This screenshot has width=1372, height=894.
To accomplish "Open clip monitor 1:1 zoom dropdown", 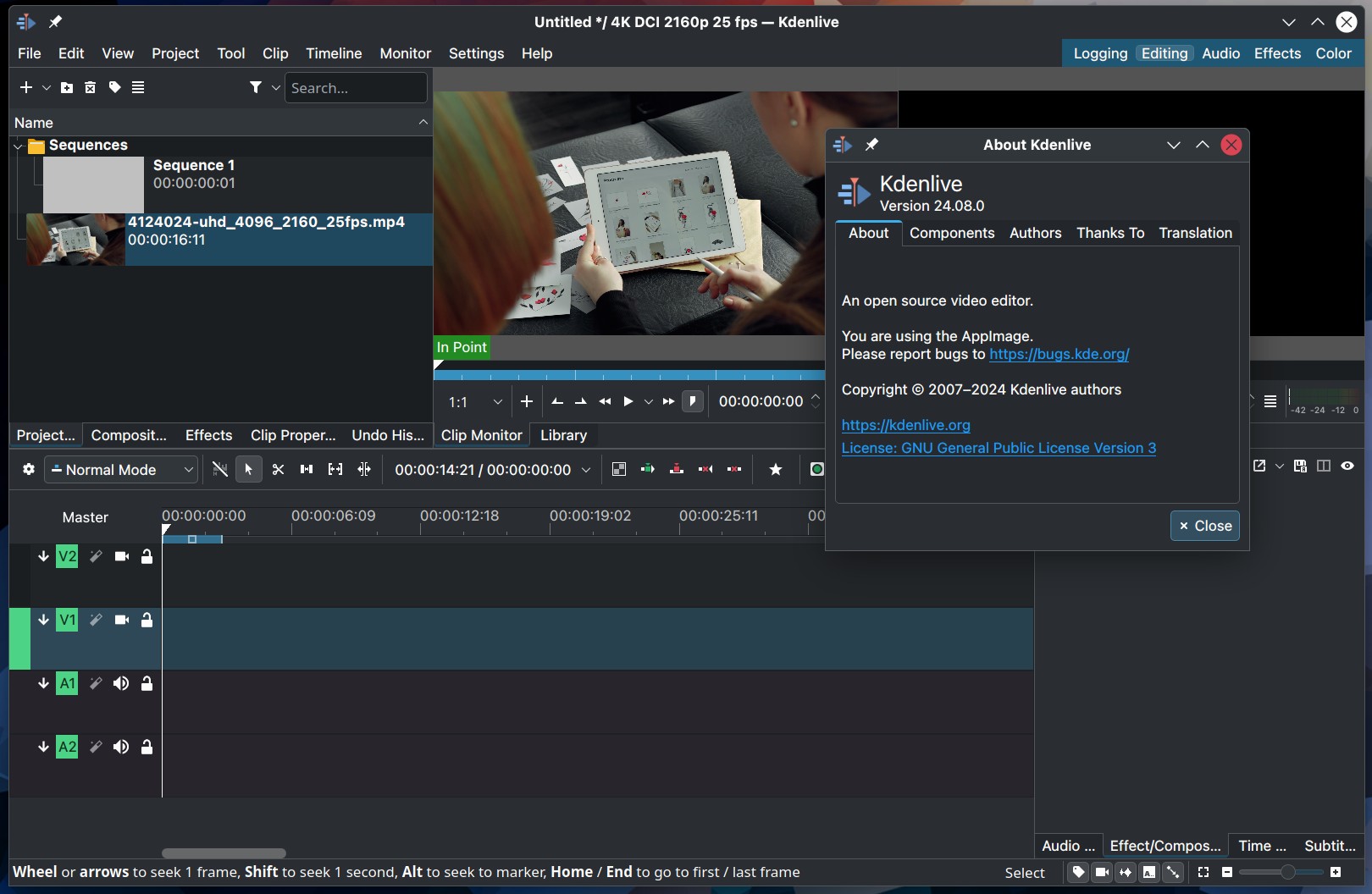I will pos(475,401).
